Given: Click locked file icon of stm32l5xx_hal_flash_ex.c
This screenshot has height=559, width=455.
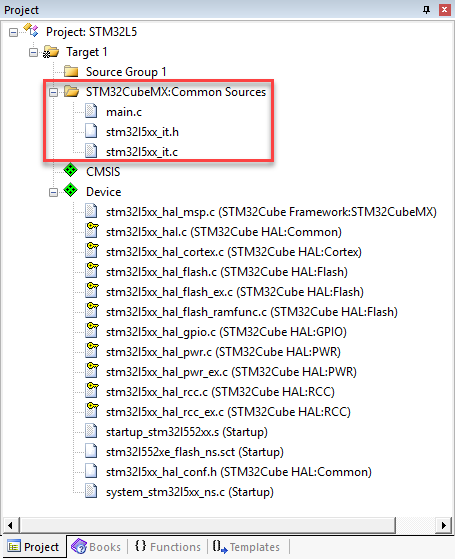Looking at the screenshot, I should pos(92,291).
